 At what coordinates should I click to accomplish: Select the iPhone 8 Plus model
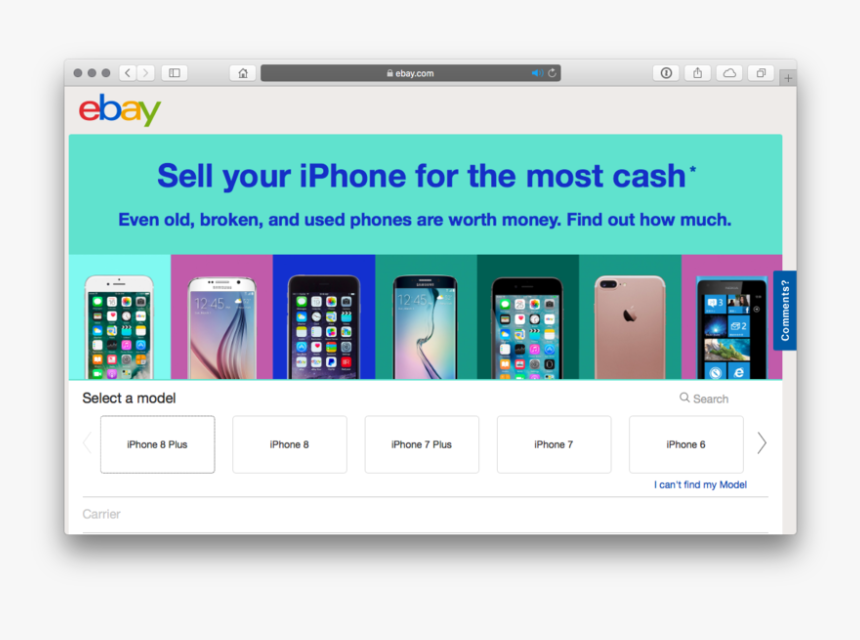point(157,444)
